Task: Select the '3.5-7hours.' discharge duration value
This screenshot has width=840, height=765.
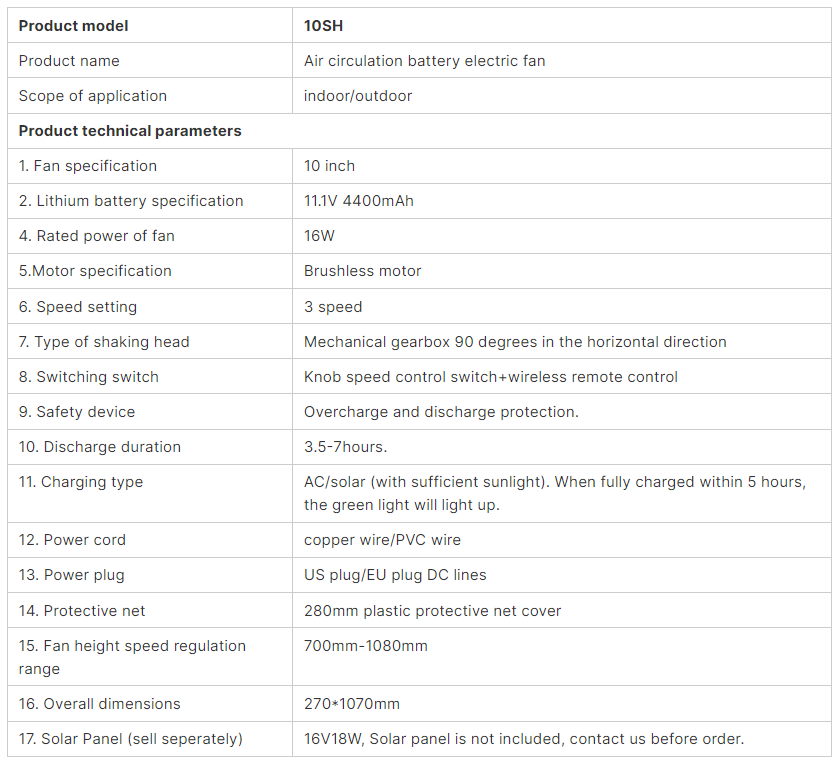Action: [346, 447]
